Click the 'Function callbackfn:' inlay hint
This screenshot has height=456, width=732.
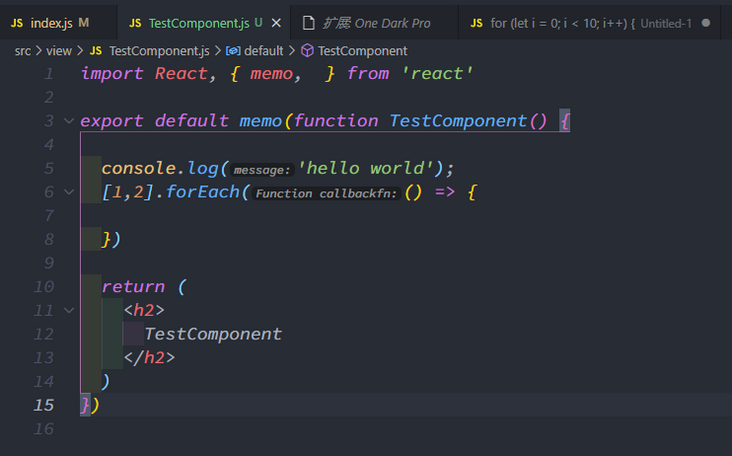click(326, 193)
